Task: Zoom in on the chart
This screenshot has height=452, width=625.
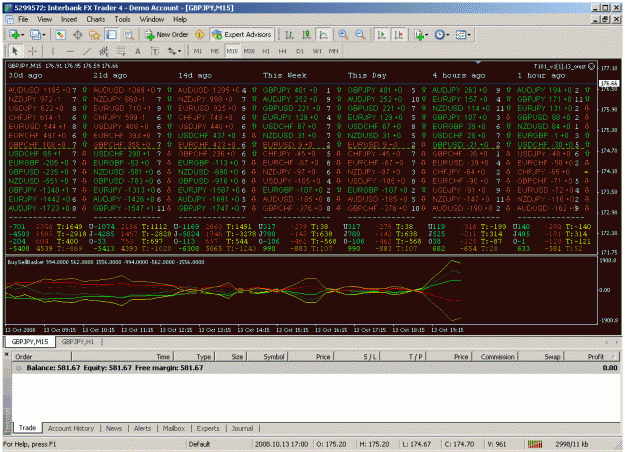Action: pos(343,35)
